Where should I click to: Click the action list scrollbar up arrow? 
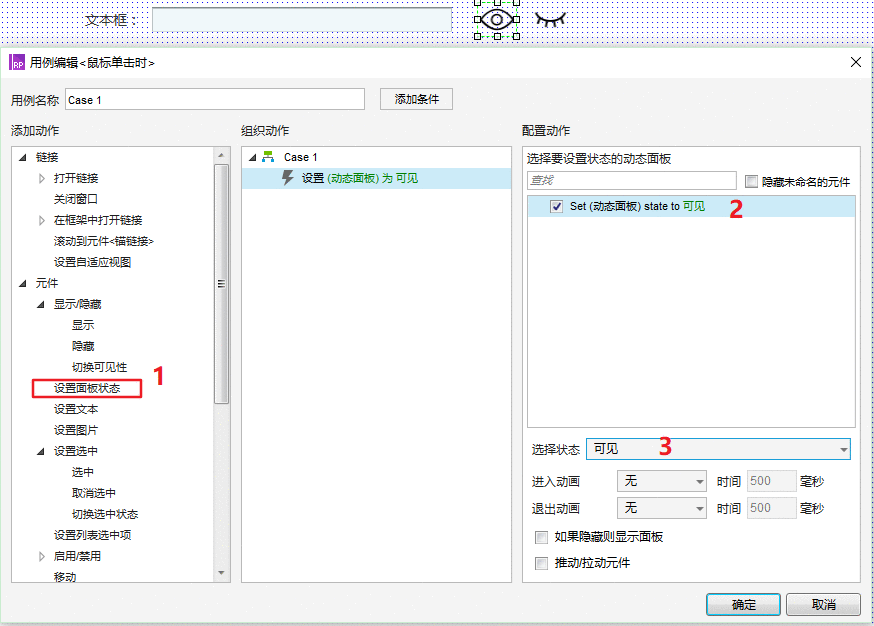pyautogui.click(x=221, y=156)
